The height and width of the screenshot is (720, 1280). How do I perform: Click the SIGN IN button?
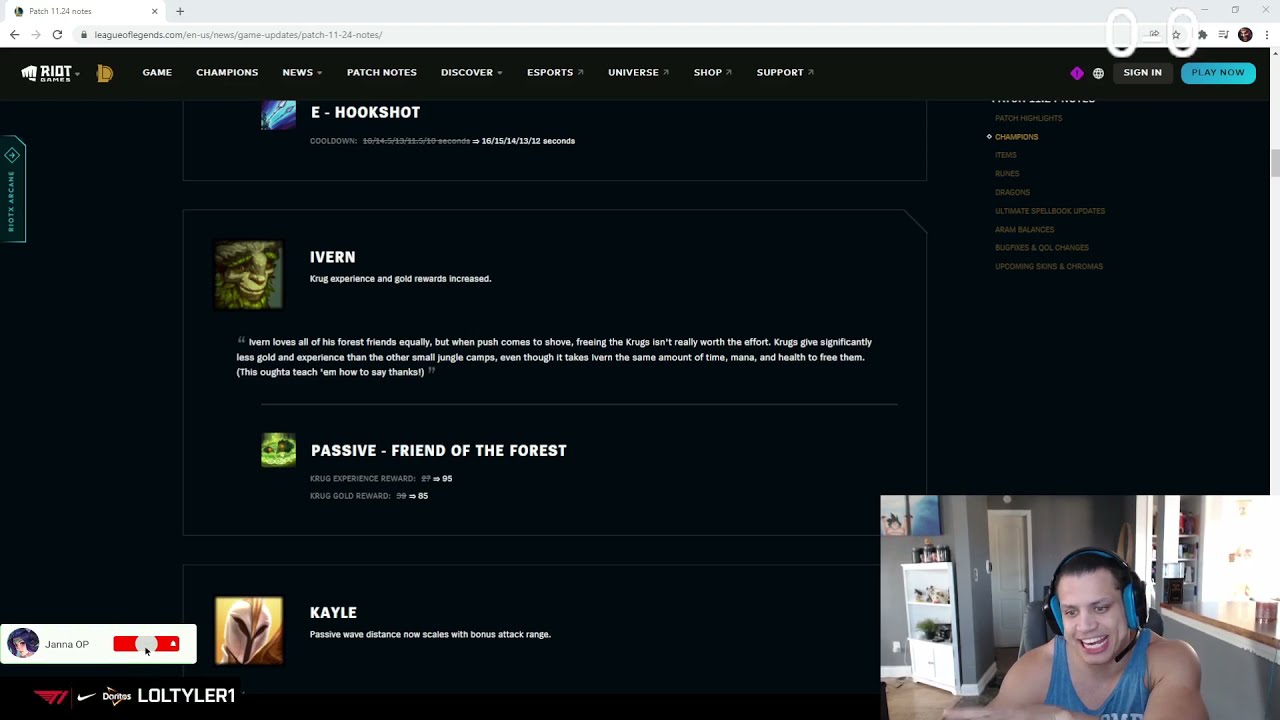(1142, 73)
